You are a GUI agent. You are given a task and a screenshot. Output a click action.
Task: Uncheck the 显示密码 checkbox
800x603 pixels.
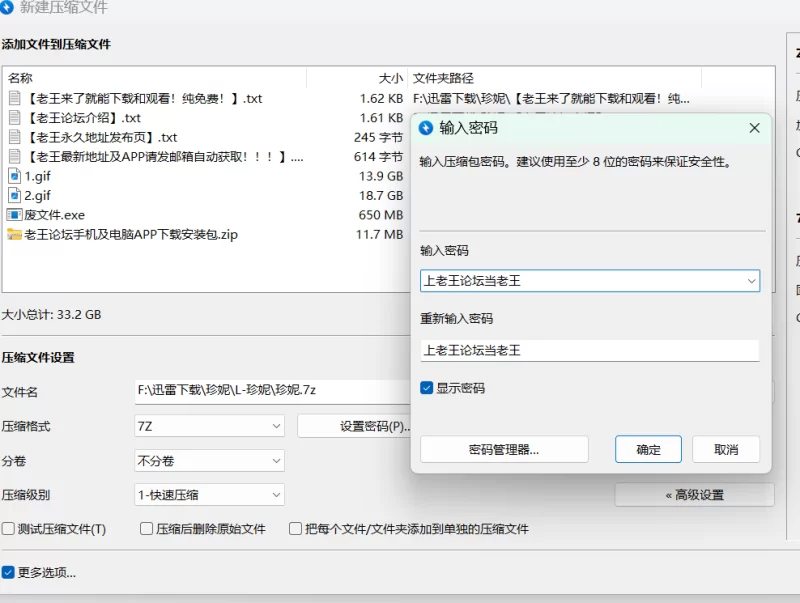[x=427, y=388]
